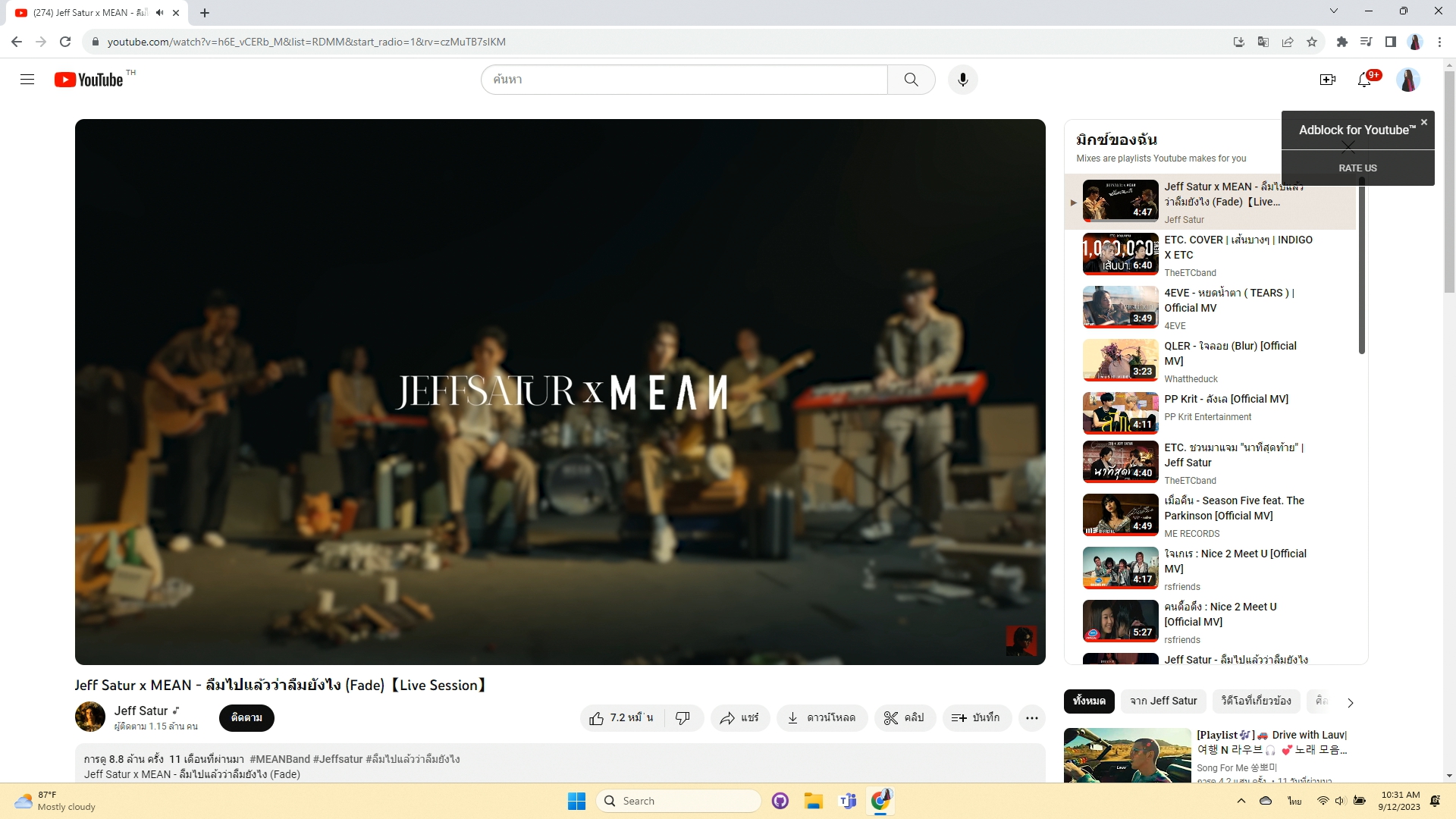Screen dimensions: 1456x819
Task: Open the Windows Start menu
Action: point(576,801)
